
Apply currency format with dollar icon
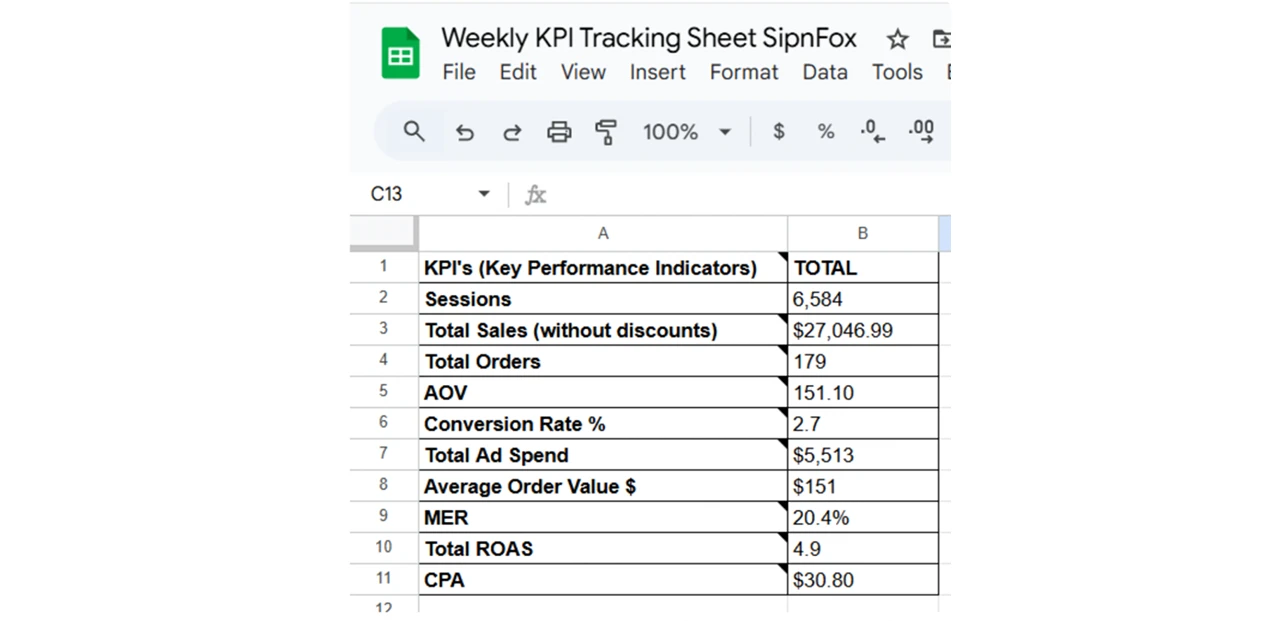point(779,132)
